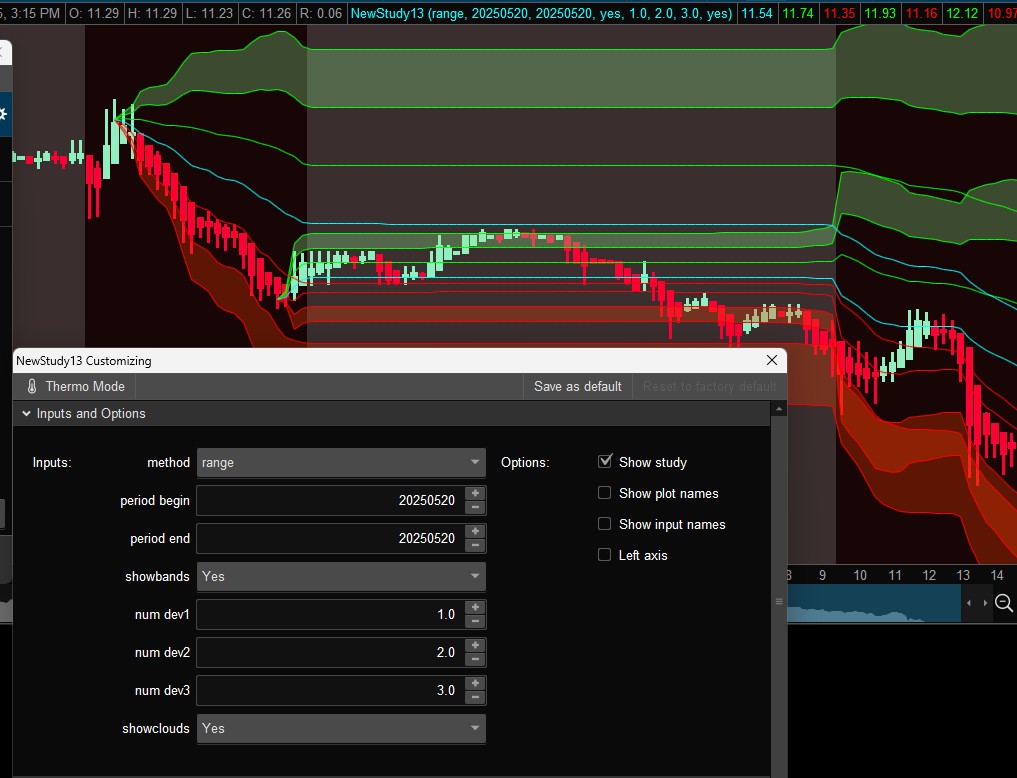This screenshot has height=778, width=1017.
Task: Click the period end input field
Action: 331,539
